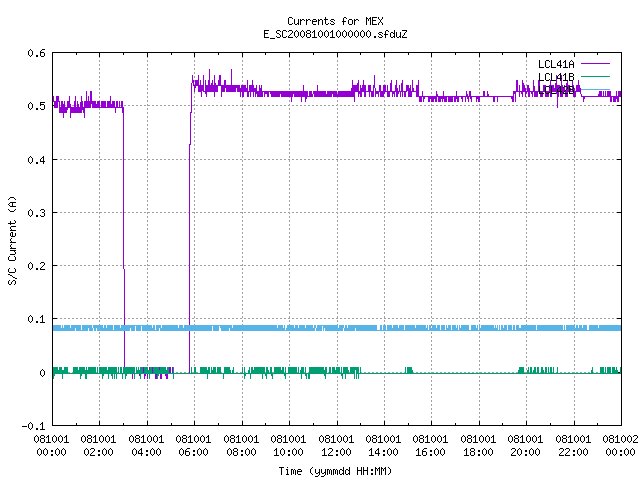
Task: Click the '081001 18:00' x-axis tick label
Action: (478, 446)
